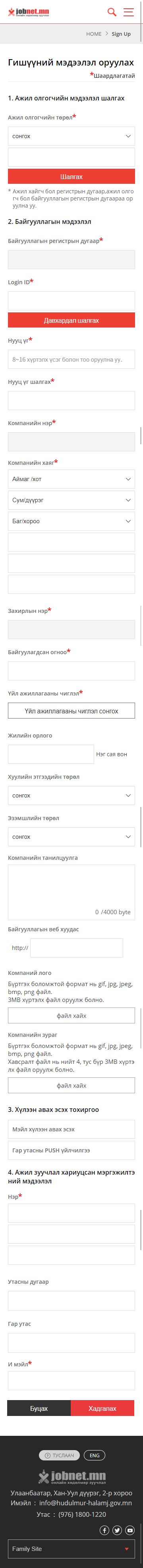Expand the Сум/дүүрэг dropdown
Screen dimensions: 143x1568
pos(71,500)
